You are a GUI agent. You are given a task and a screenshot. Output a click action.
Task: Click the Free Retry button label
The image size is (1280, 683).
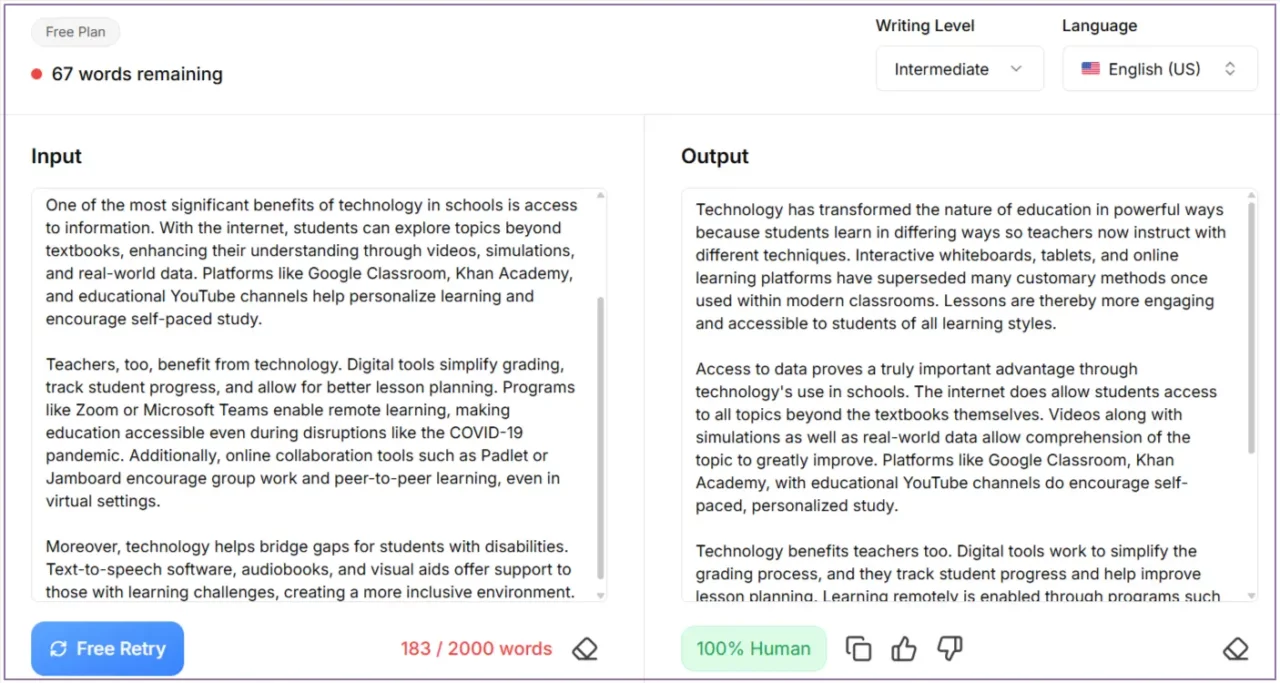tap(121, 649)
